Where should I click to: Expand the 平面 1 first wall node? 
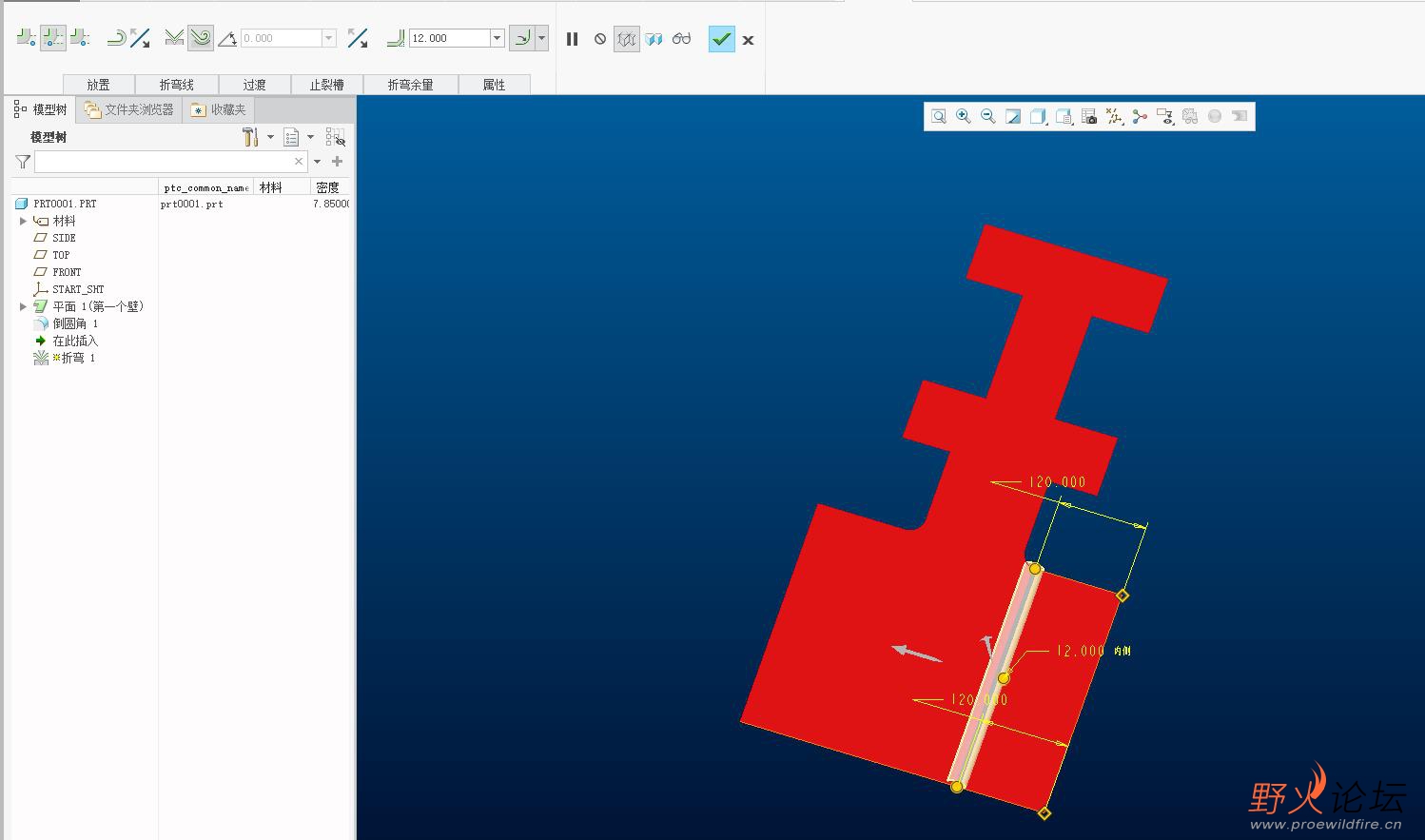coord(23,306)
